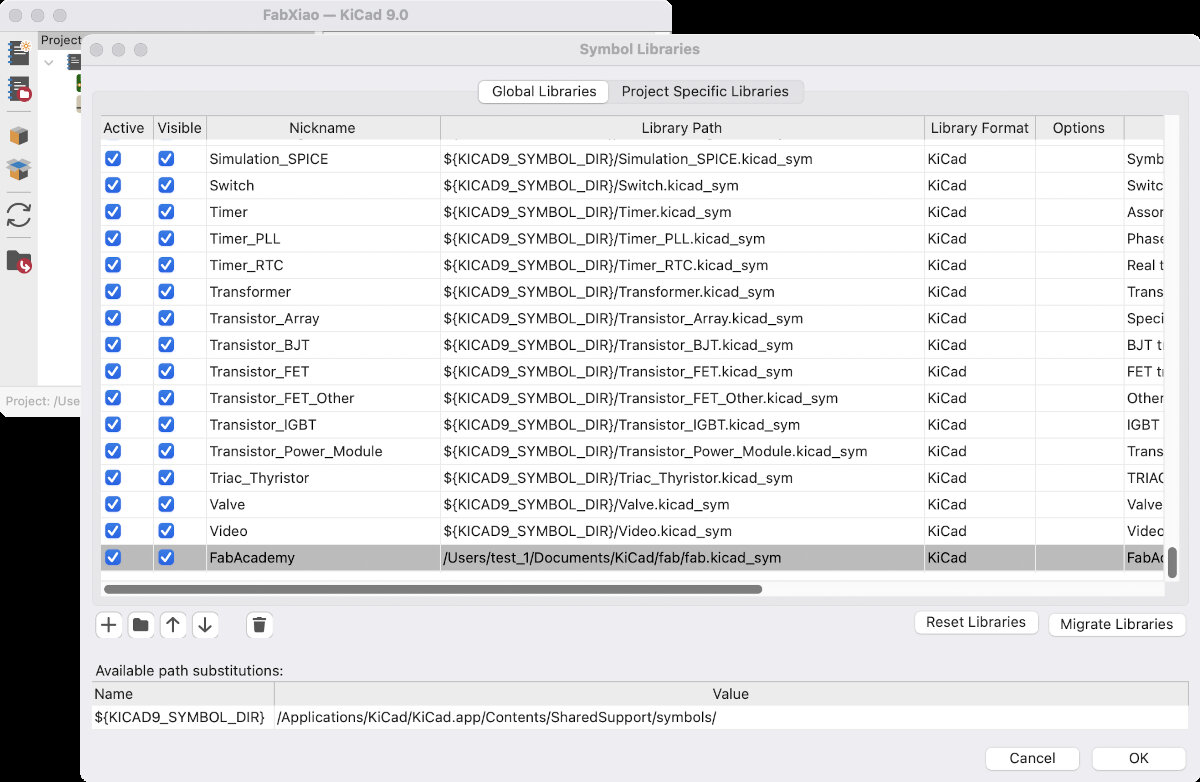The image size is (1200, 782).
Task: Confirm dialog with OK button
Action: tap(1139, 758)
